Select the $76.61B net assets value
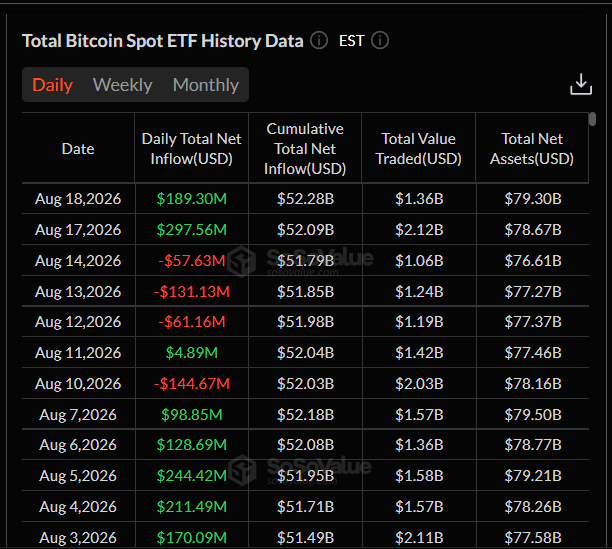This screenshot has height=549, width=612. point(533,260)
